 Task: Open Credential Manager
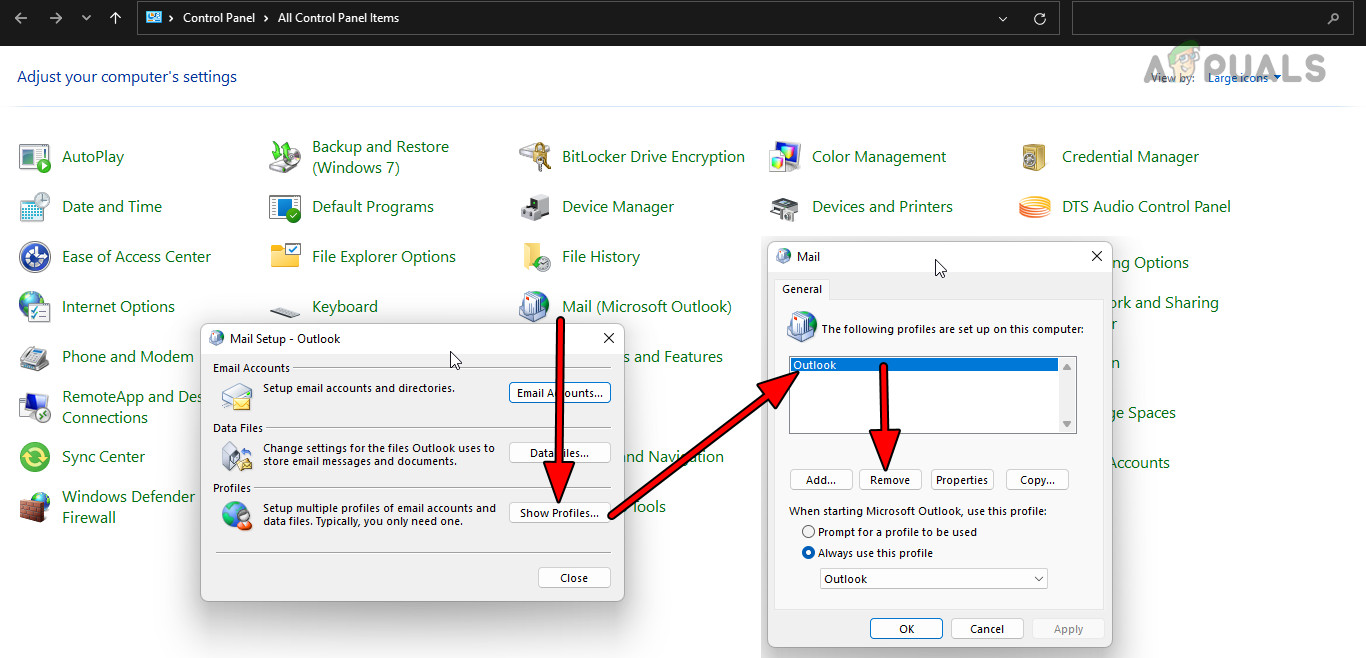[x=1129, y=156]
